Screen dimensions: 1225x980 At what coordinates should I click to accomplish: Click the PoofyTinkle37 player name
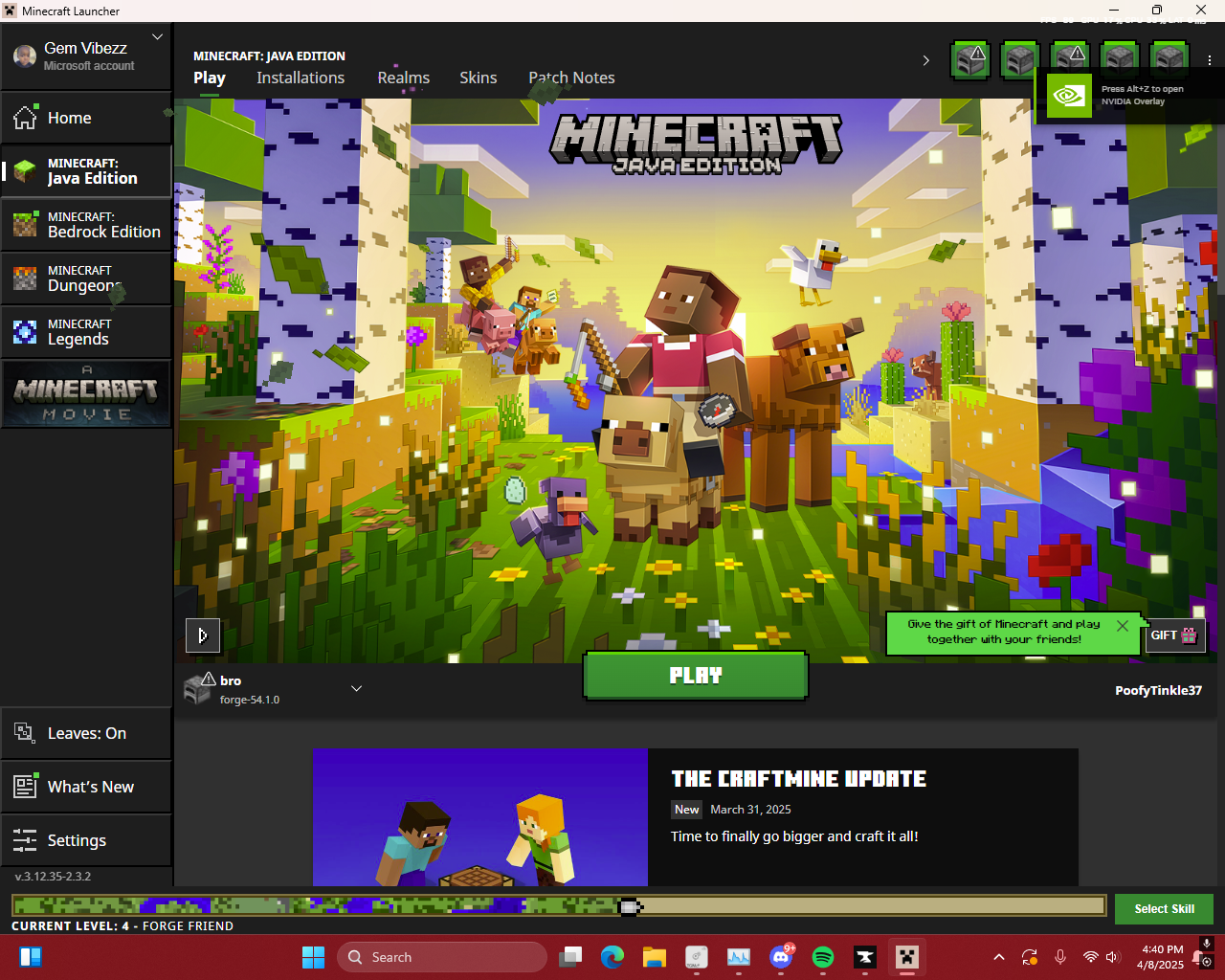tap(1158, 690)
